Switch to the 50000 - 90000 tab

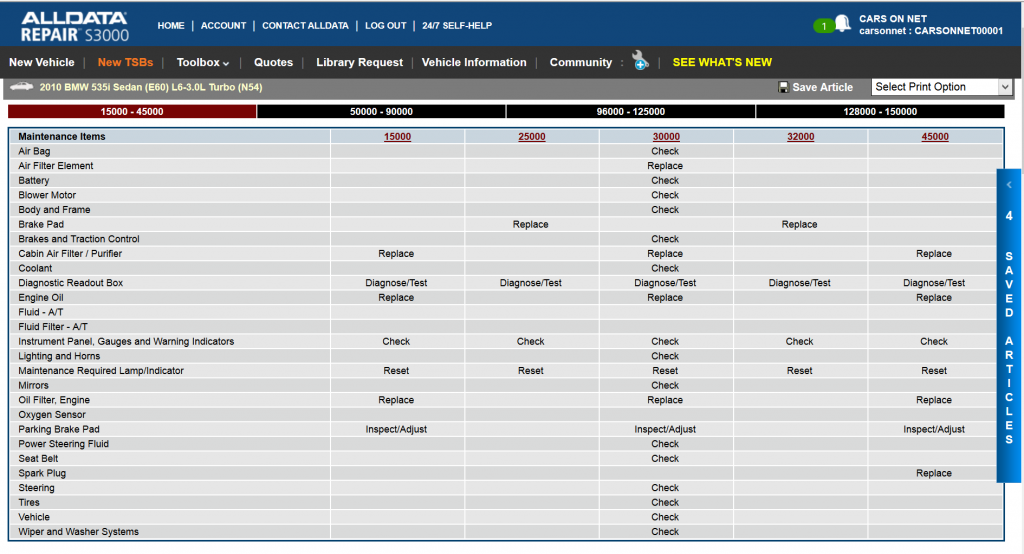(x=381, y=112)
